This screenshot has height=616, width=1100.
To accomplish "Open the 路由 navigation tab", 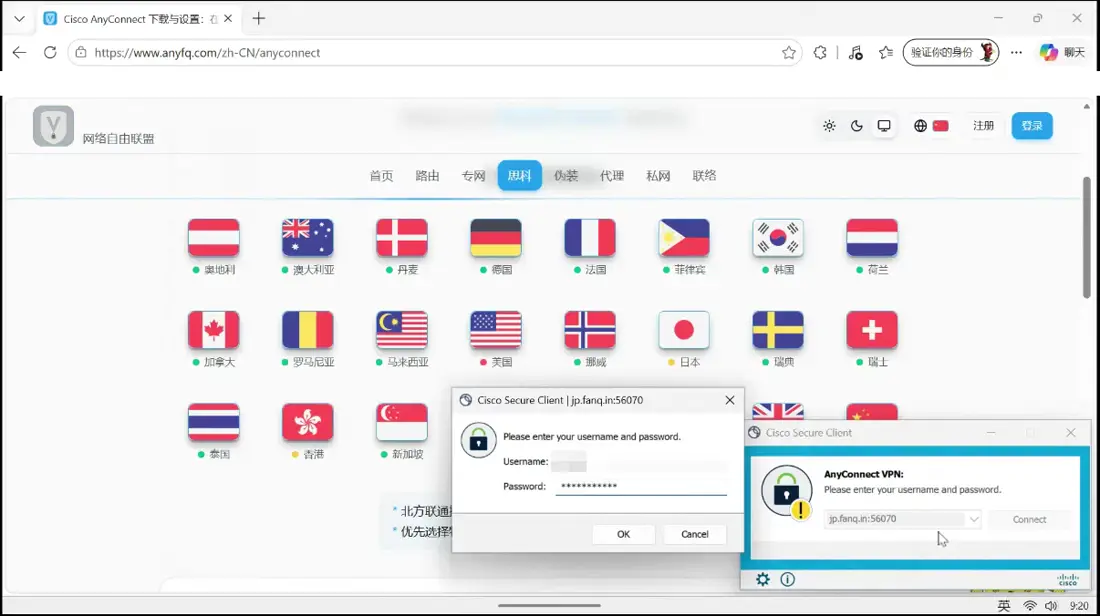I will [427, 175].
